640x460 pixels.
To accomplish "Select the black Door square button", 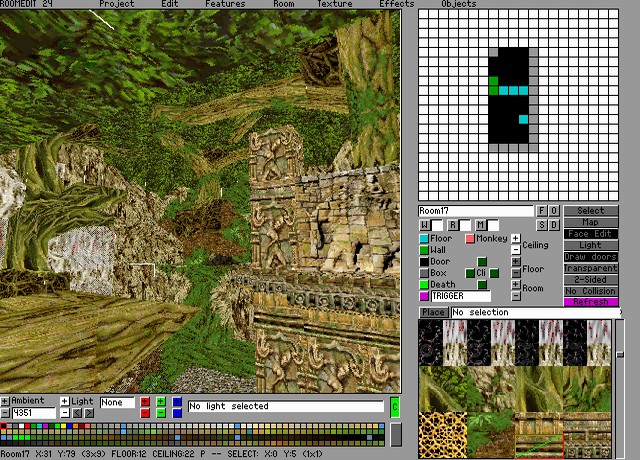I will tap(424, 262).
